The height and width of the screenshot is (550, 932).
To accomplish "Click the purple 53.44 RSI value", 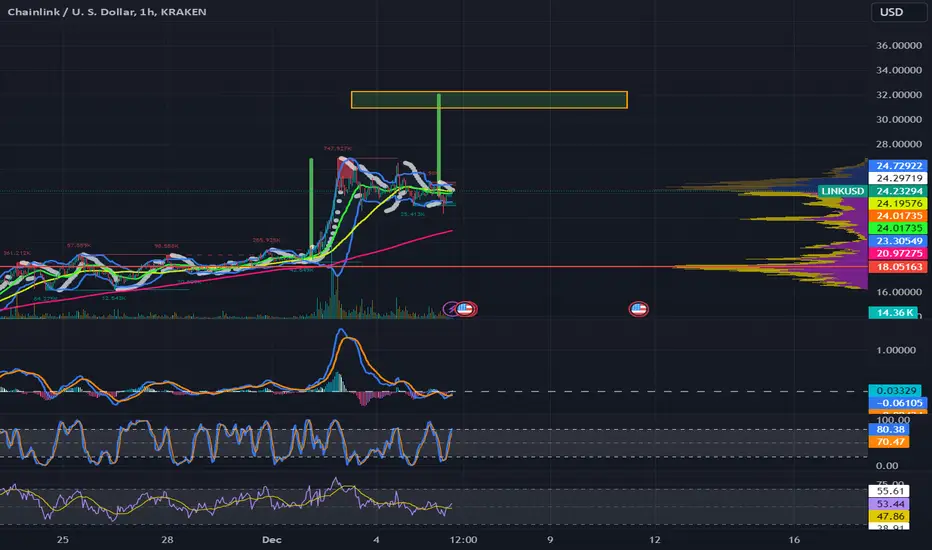I will [889, 504].
